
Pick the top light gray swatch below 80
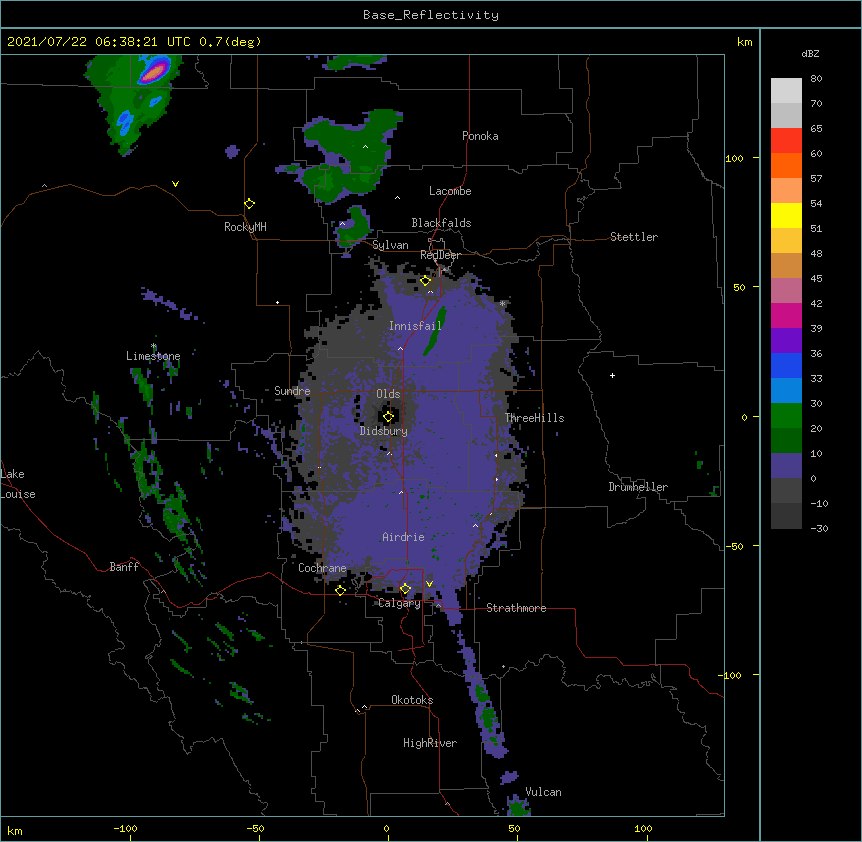(x=786, y=91)
